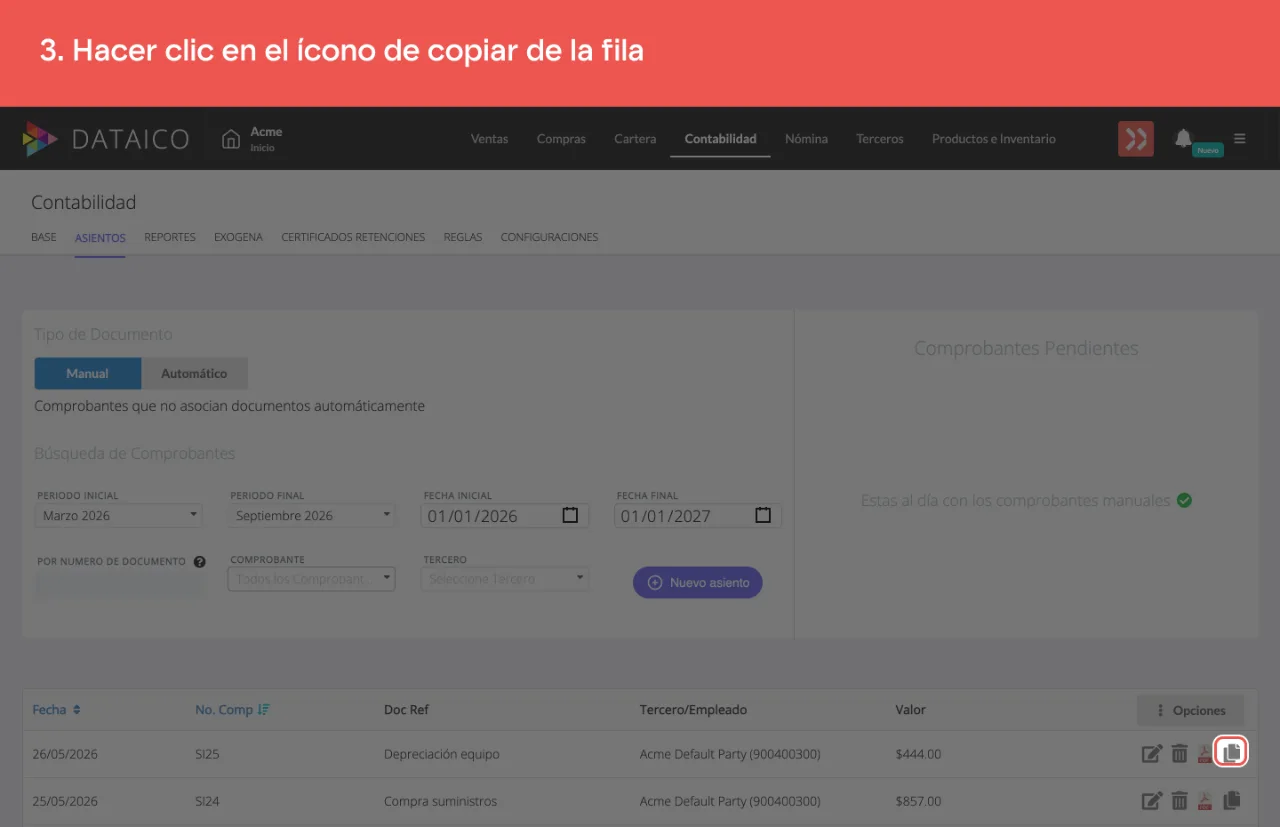Viewport: 1280px width, 827px height.
Task: Open the Terceros menu
Action: pyautogui.click(x=880, y=139)
